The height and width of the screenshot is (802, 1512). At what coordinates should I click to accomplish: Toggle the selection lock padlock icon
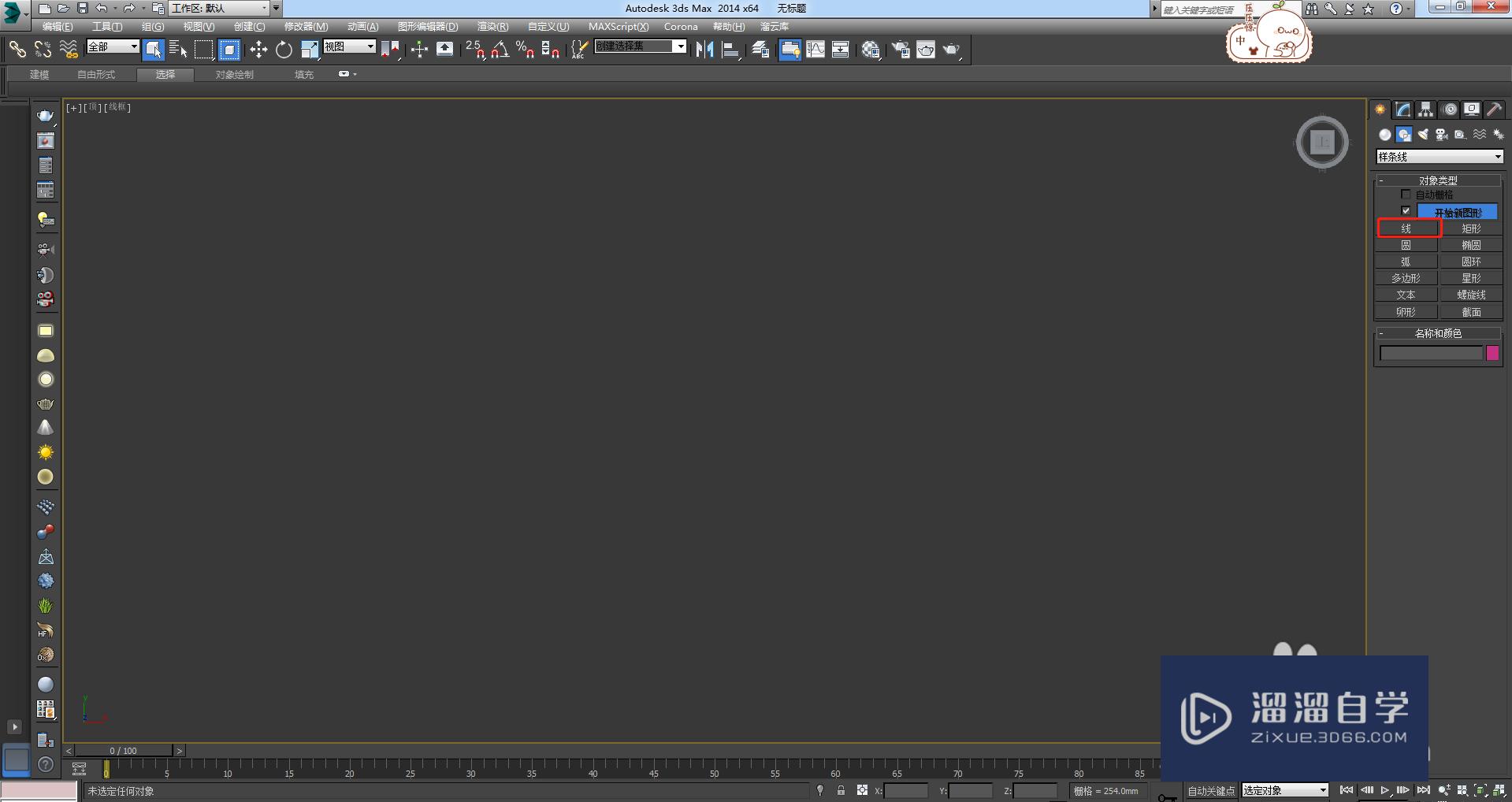point(841,790)
